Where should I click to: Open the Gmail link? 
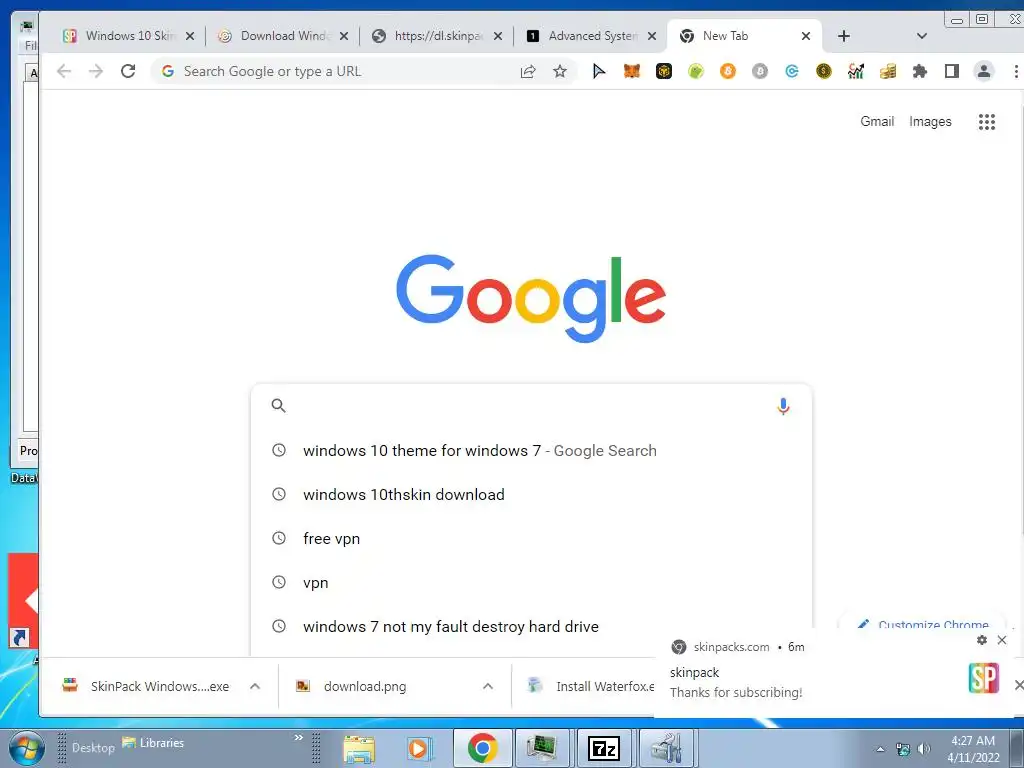coord(876,121)
